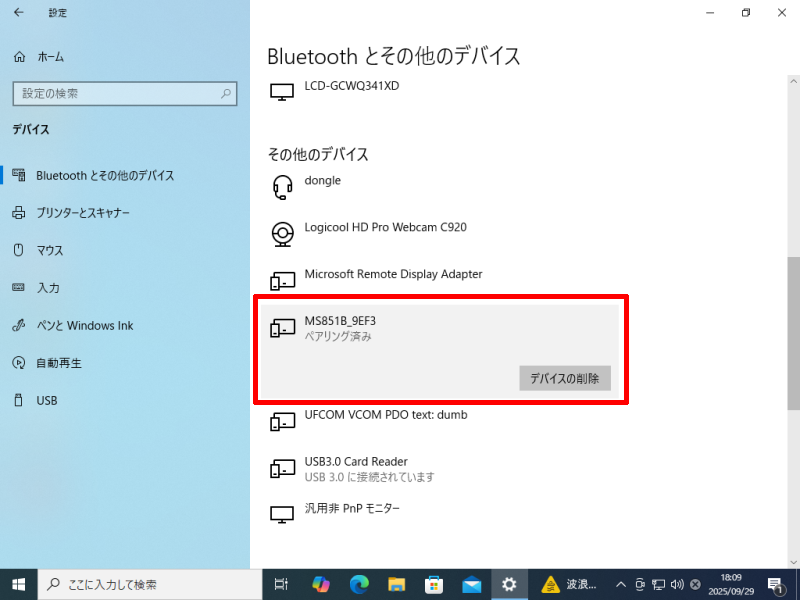Click the Task View taskbar icon

click(x=282, y=584)
